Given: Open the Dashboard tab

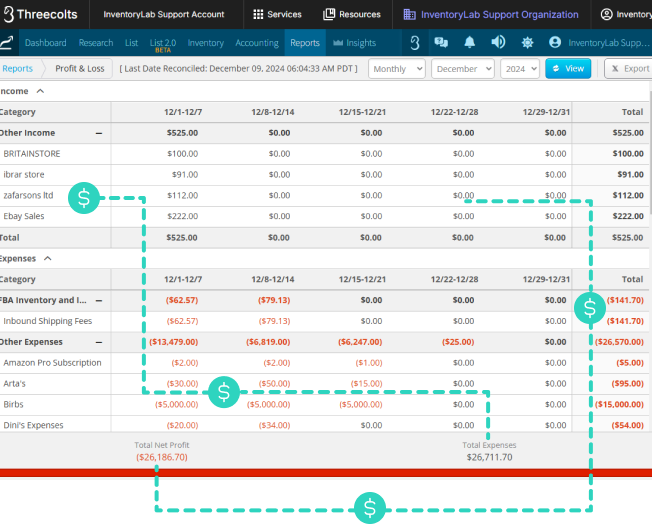Looking at the screenshot, I should coord(45,43).
